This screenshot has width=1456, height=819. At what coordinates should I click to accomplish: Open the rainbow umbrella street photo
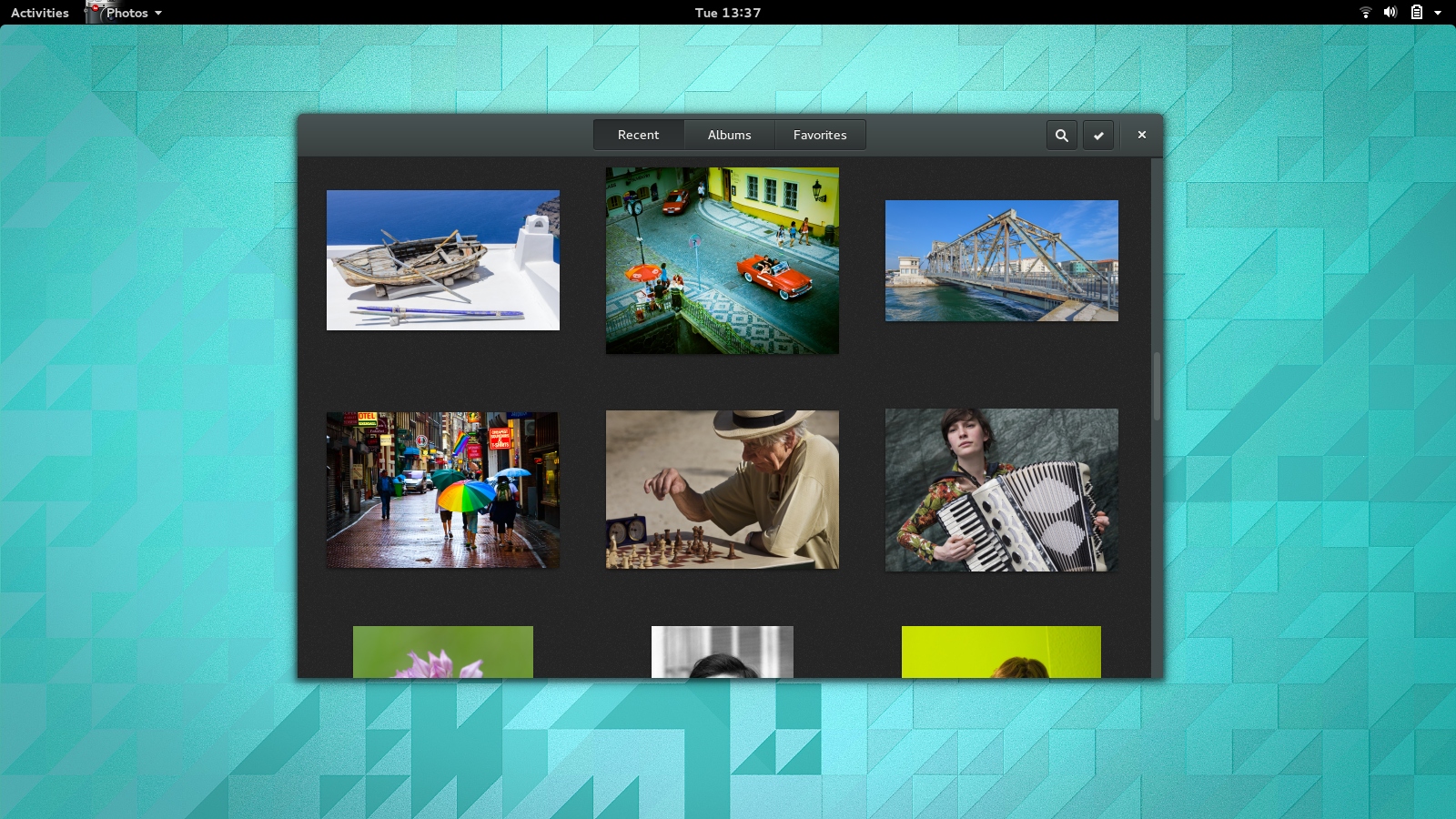443,490
